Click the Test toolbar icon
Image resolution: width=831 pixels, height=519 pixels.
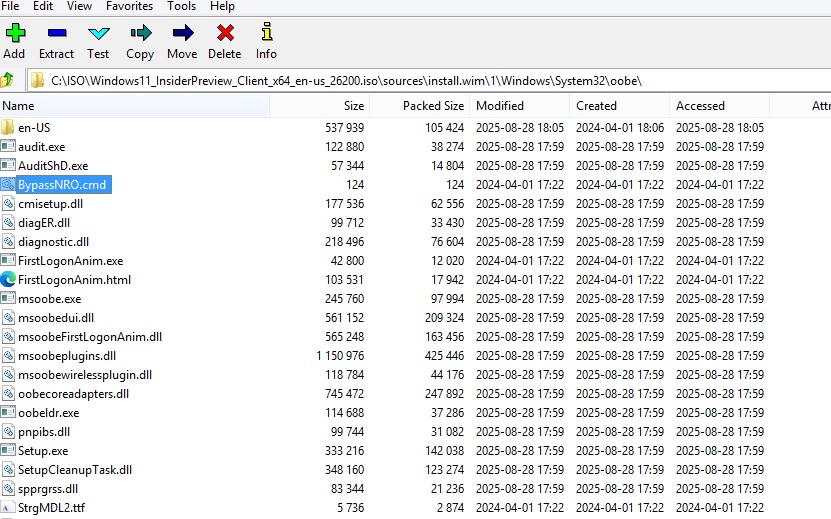tap(99, 33)
